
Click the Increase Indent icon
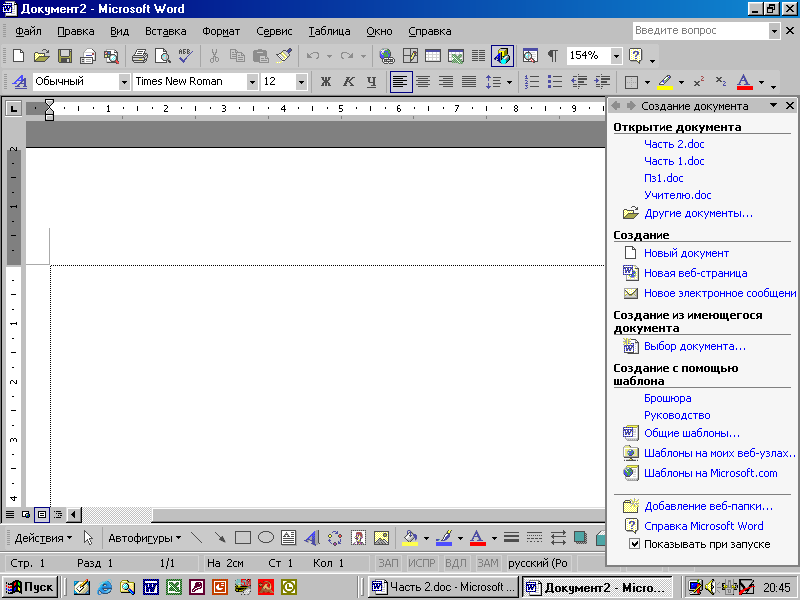pyautogui.click(x=602, y=82)
